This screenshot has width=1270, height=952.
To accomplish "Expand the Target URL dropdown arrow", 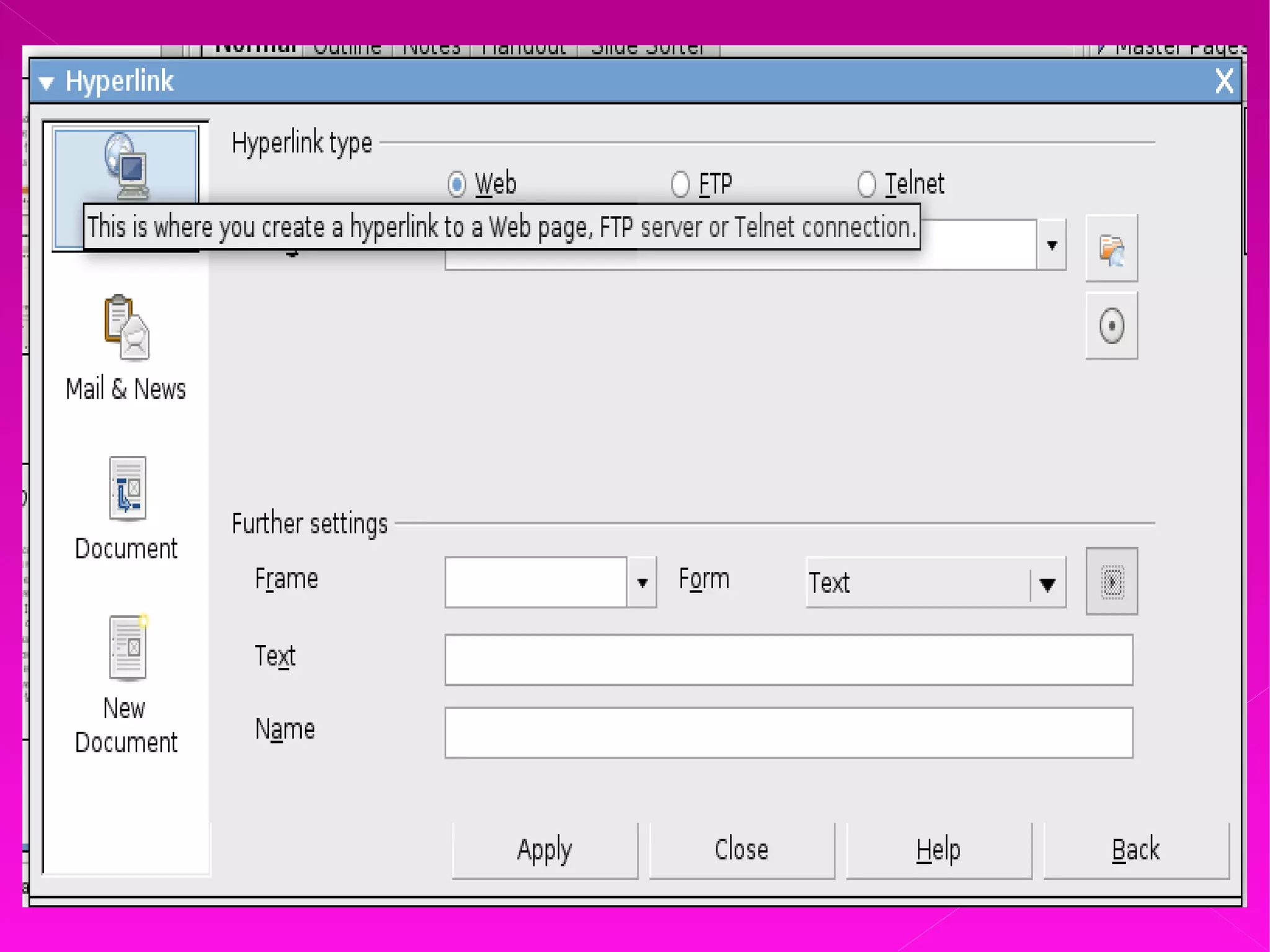I will (x=1052, y=245).
